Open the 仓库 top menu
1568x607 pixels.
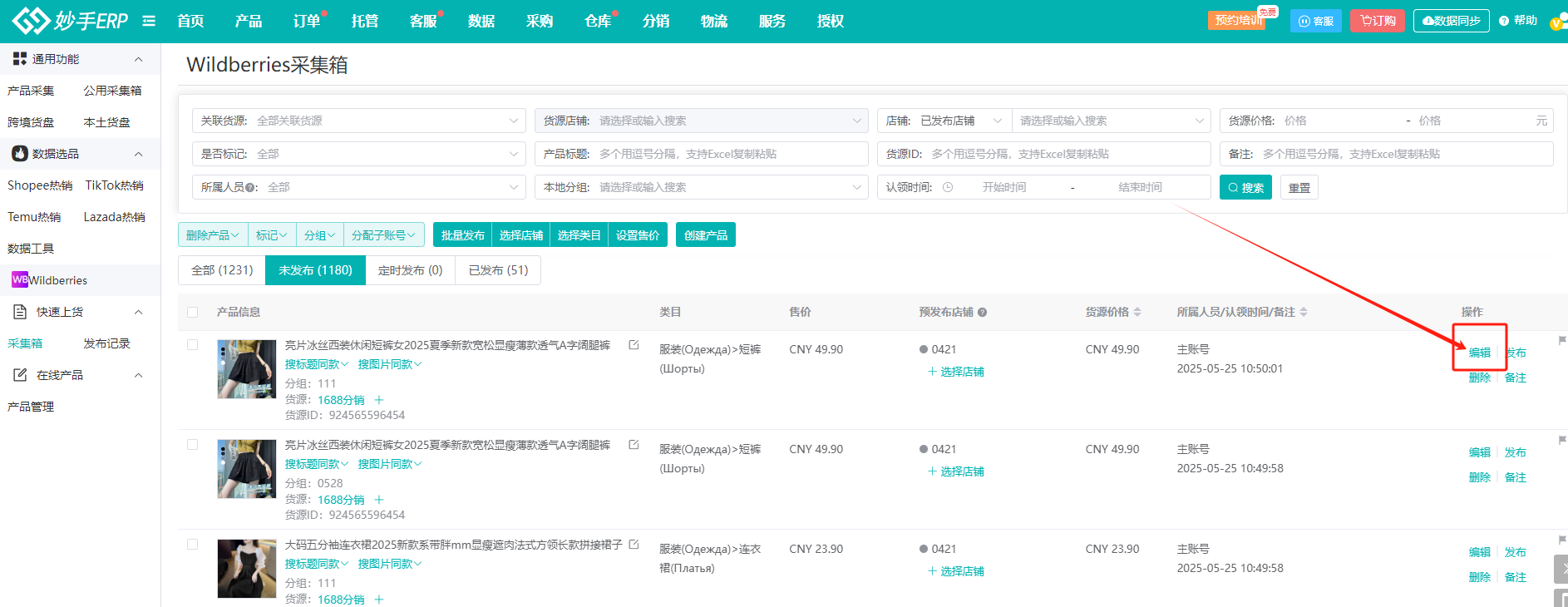[598, 21]
